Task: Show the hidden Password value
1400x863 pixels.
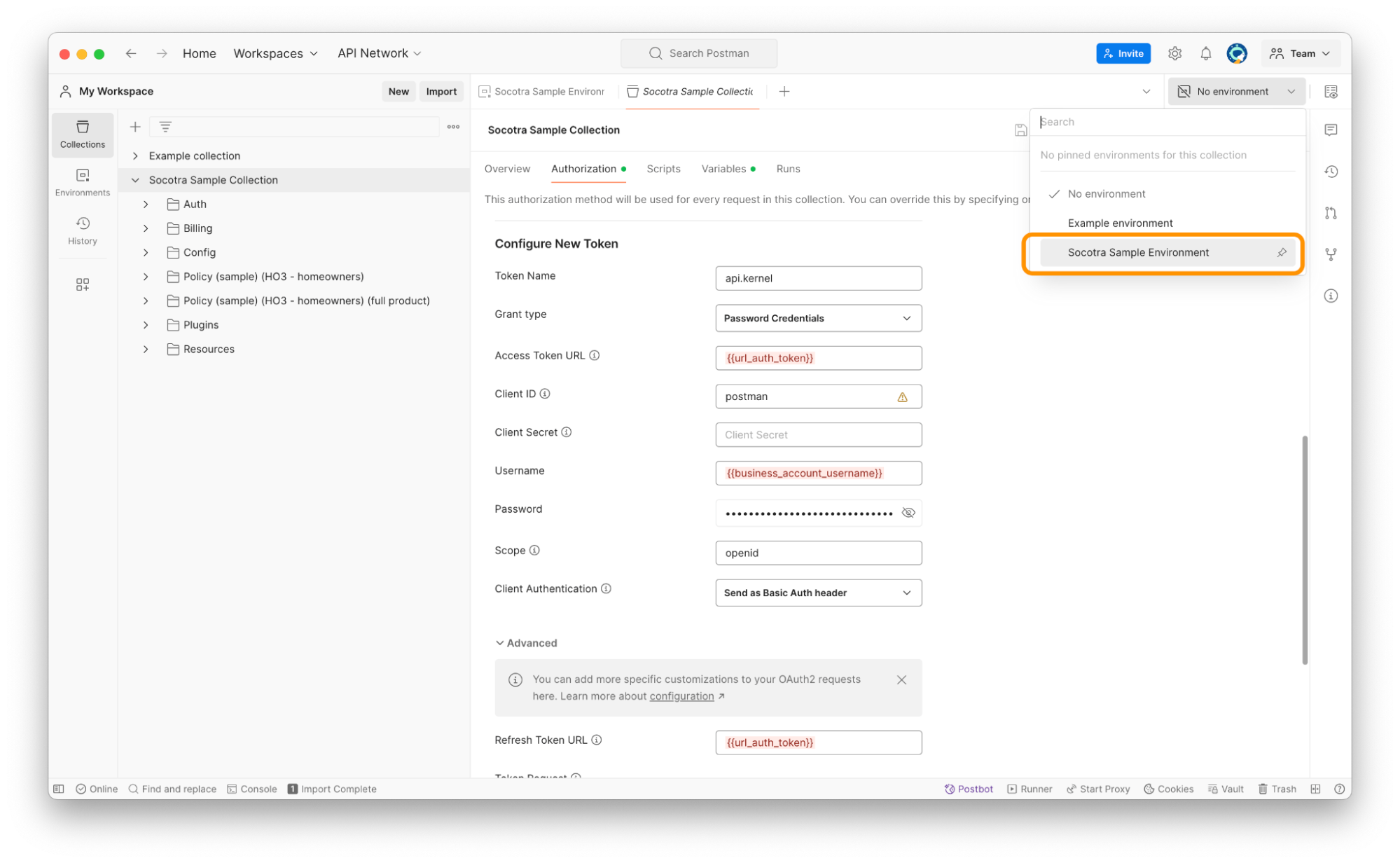Action: (x=908, y=513)
